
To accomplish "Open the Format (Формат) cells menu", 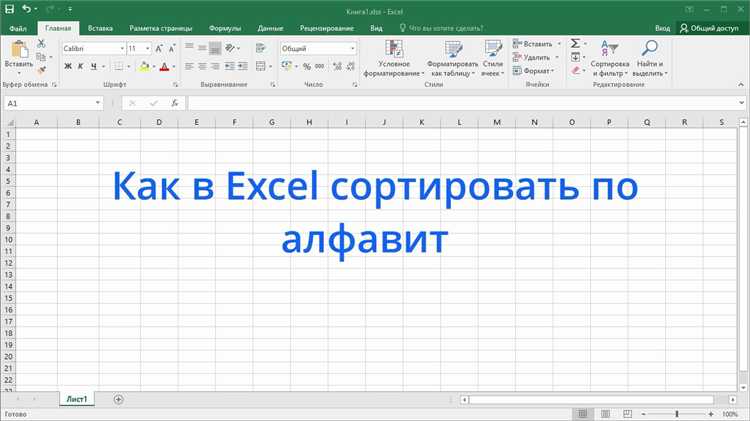I will (533, 71).
